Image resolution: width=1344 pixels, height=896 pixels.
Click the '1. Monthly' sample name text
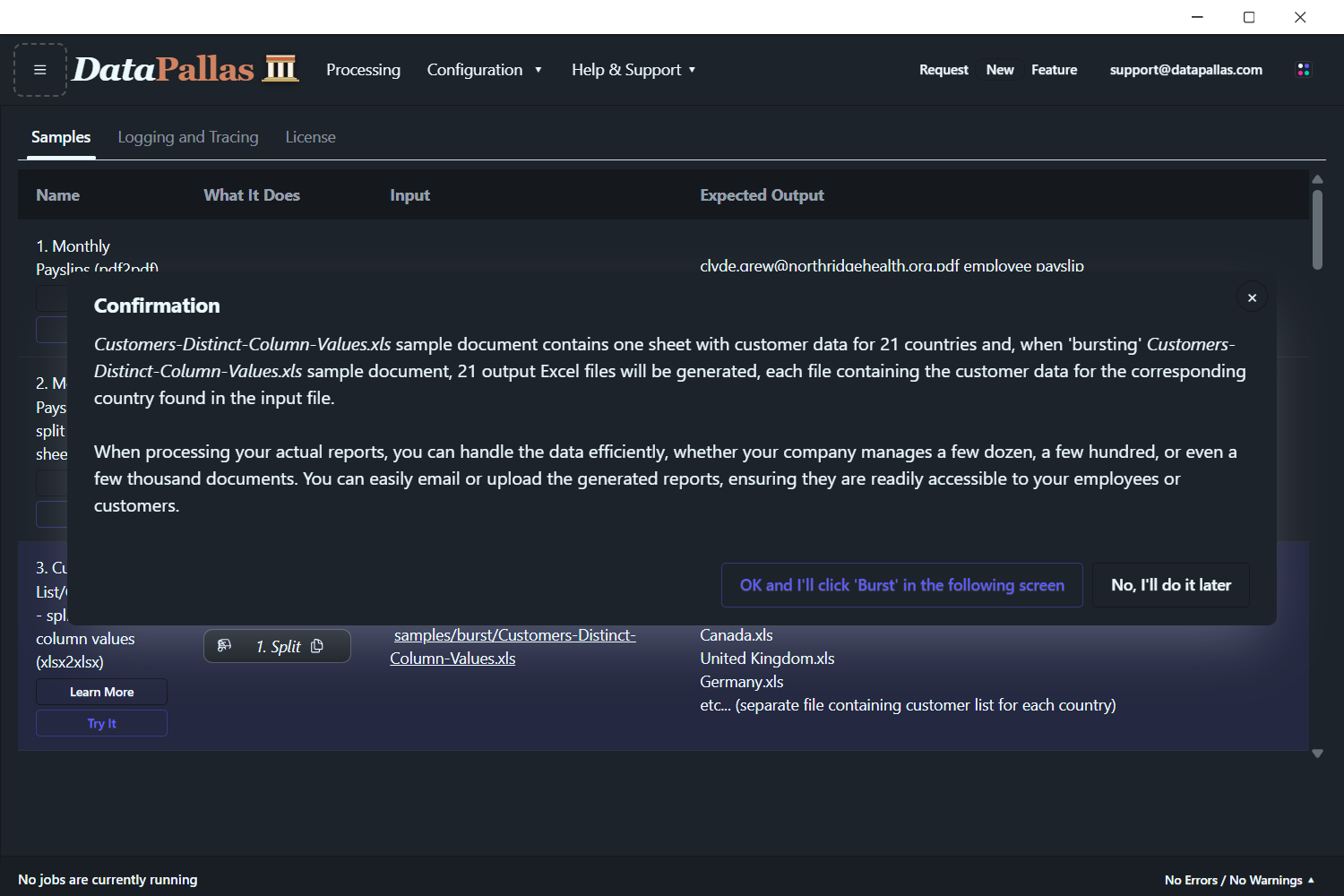[73, 246]
